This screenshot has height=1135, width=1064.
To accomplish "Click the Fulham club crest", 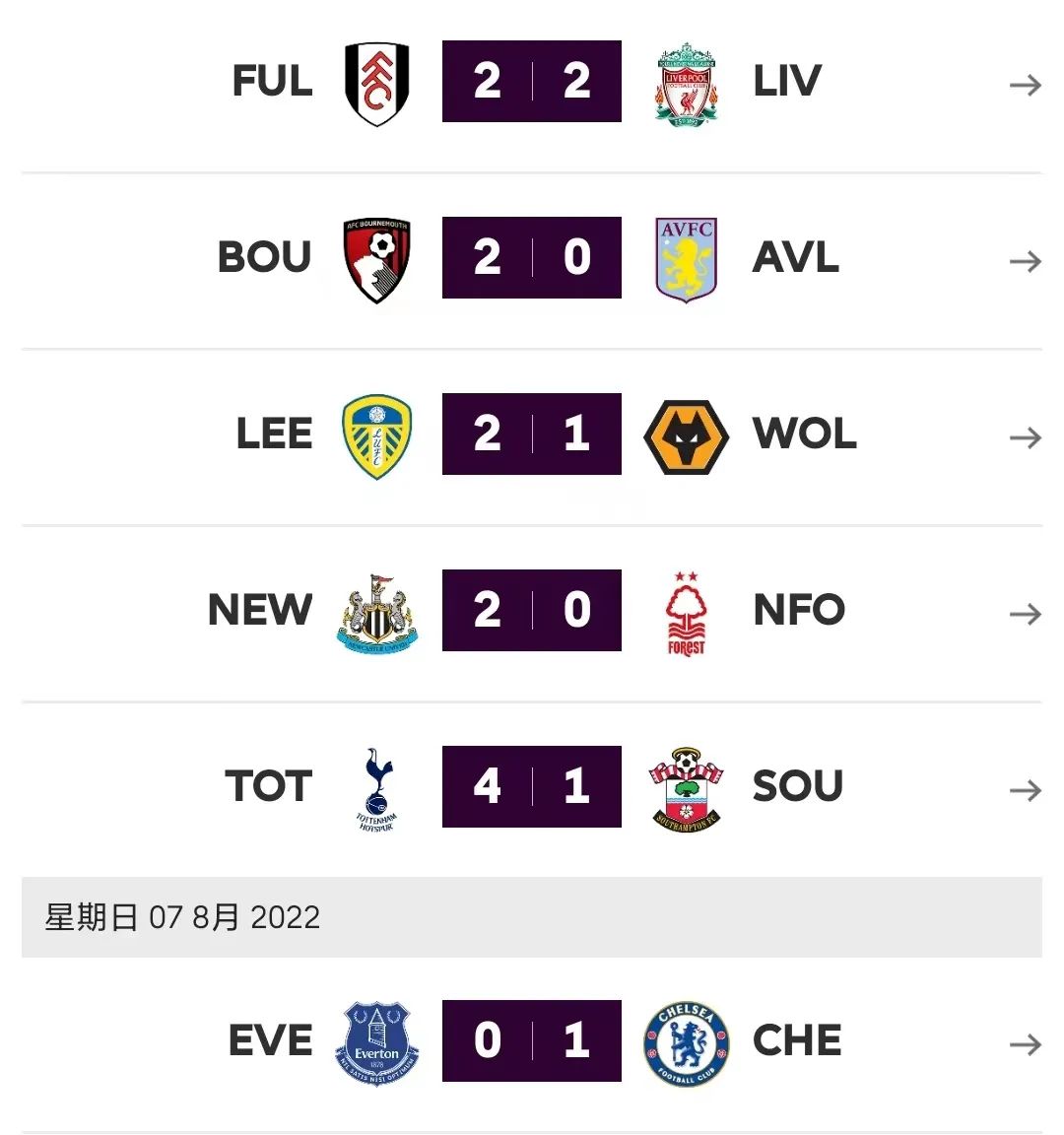I will coord(377,83).
